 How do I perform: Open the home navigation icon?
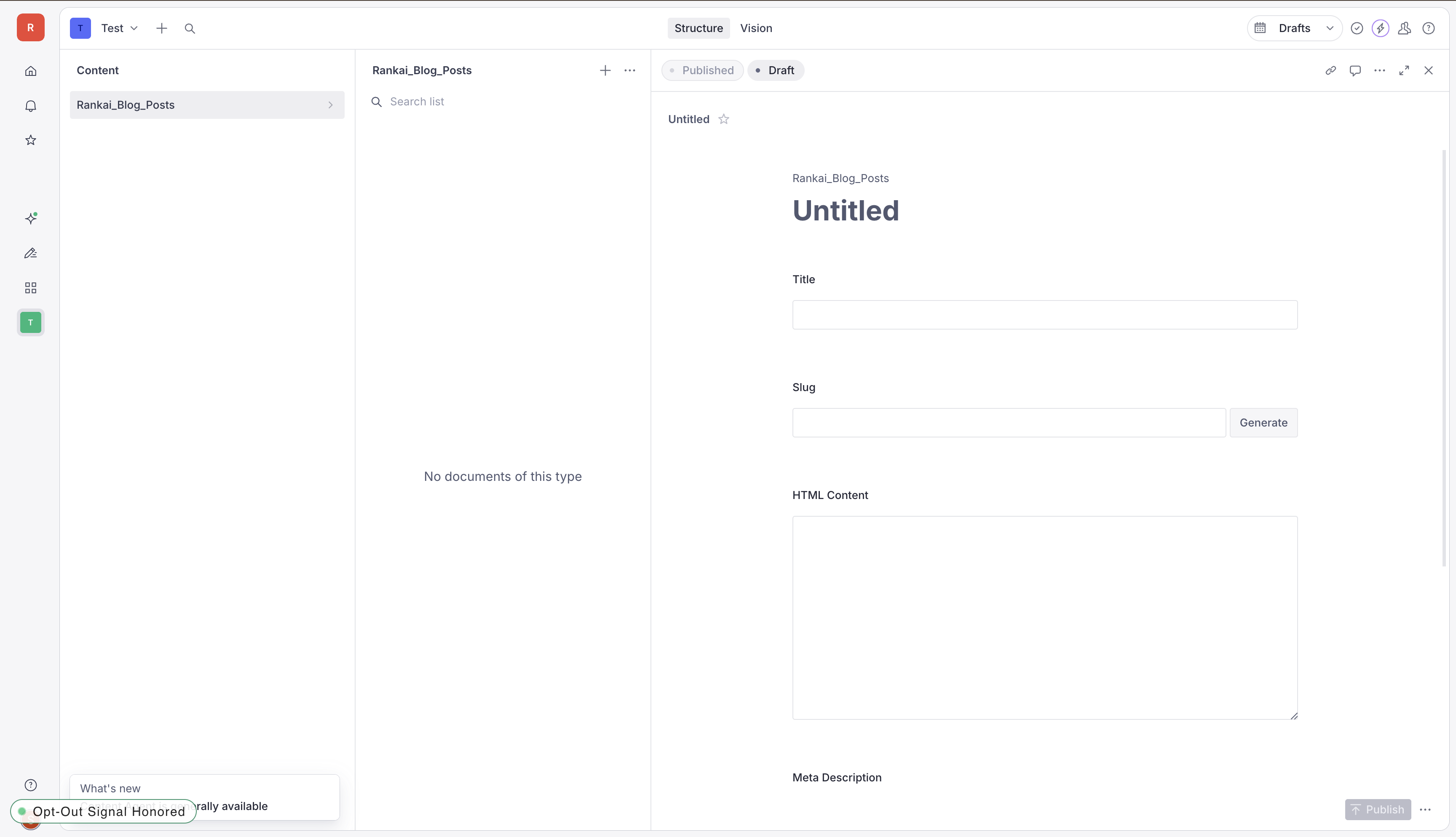click(x=30, y=70)
